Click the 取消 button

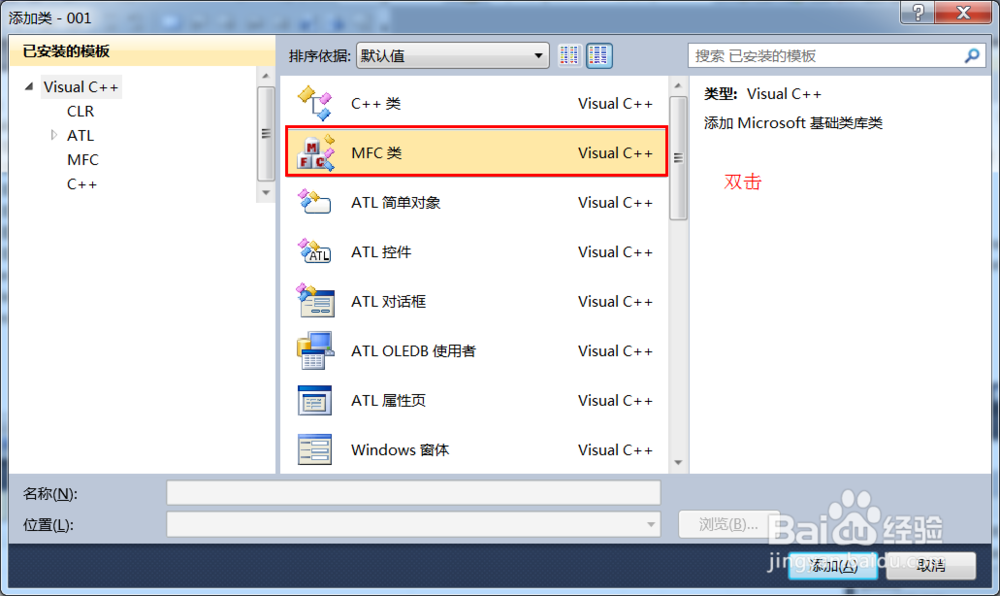(930, 565)
